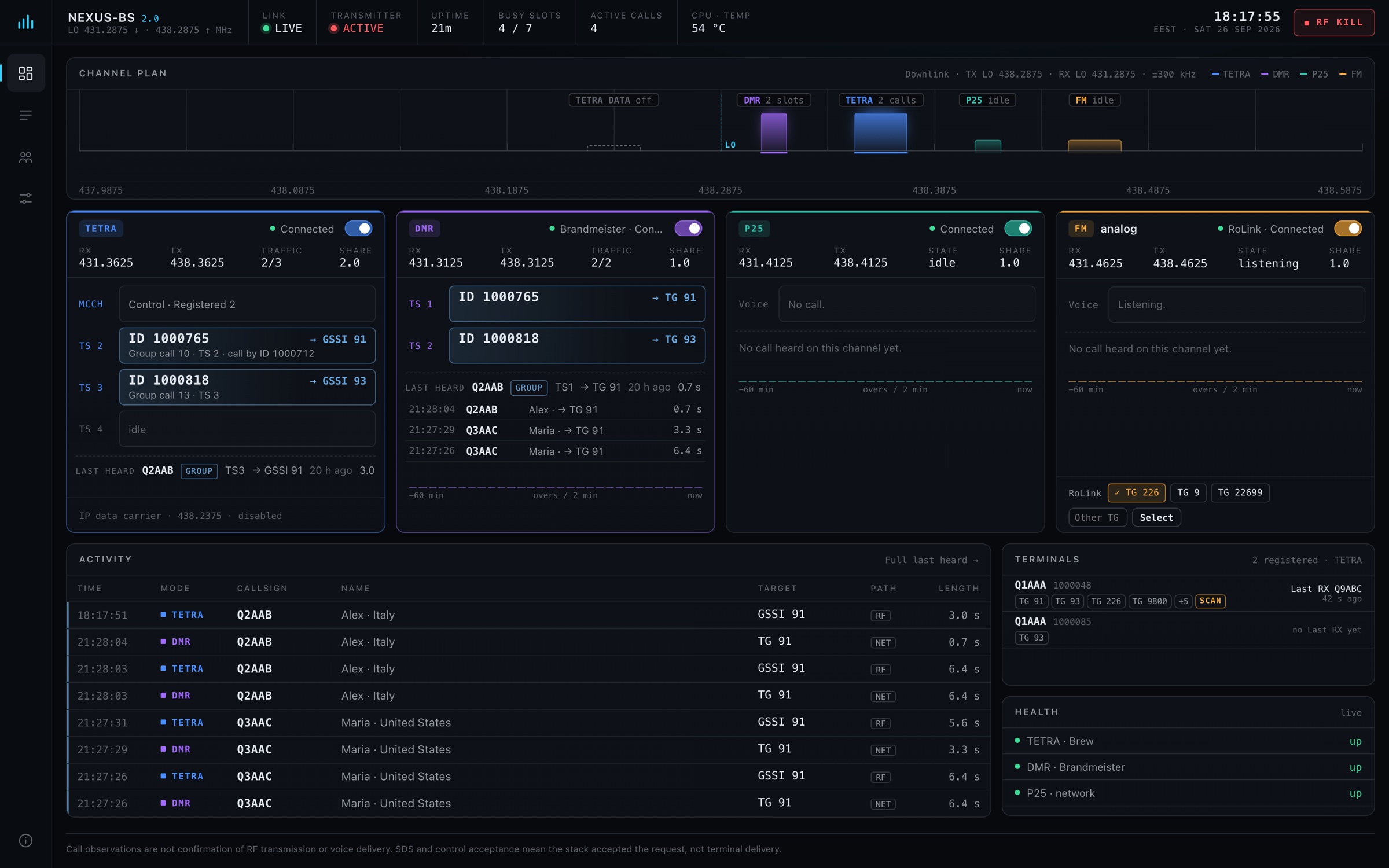
Task: Click the P25 · network health row
Action: (x=1188, y=793)
